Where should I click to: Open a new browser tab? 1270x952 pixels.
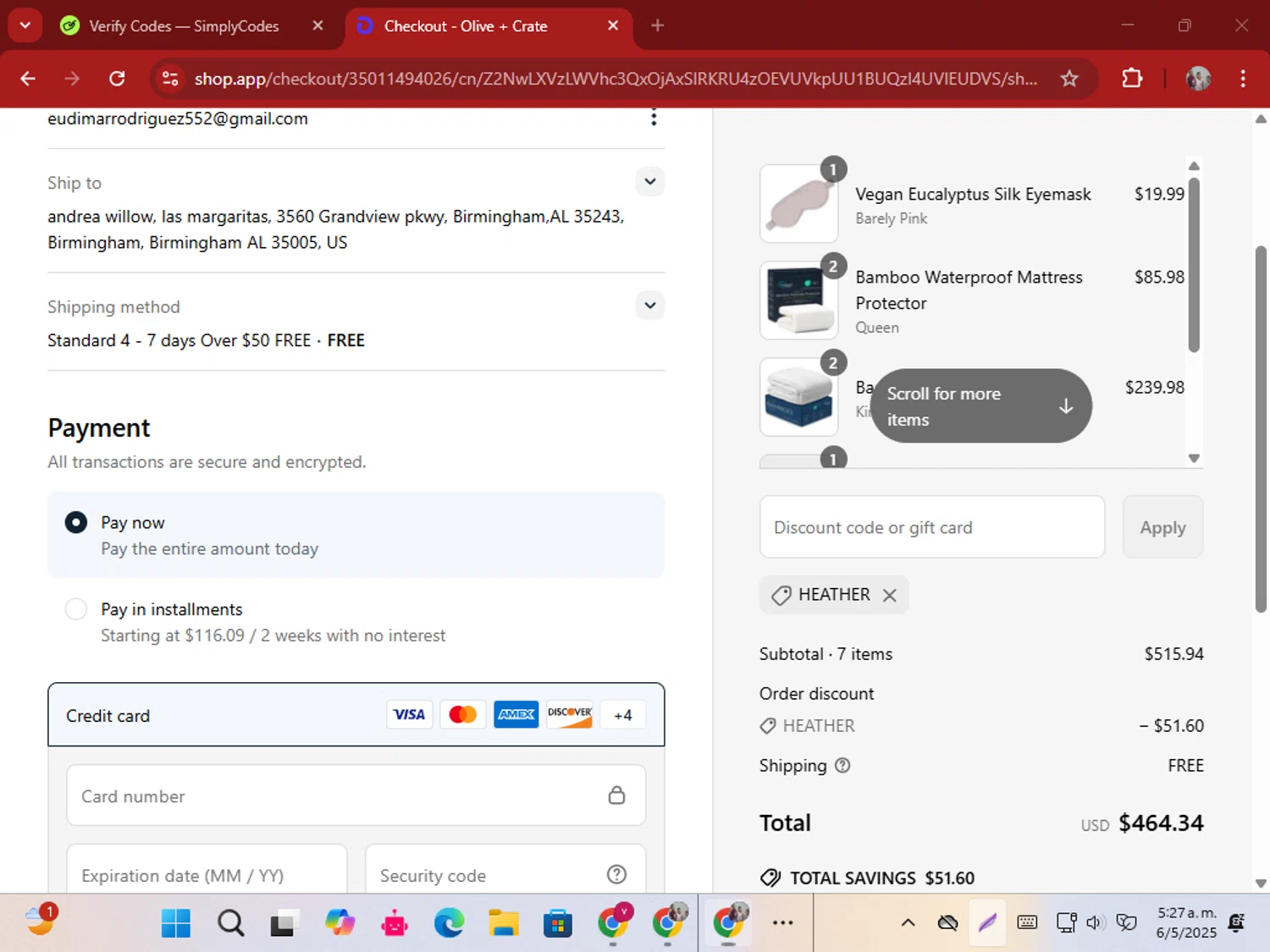(658, 26)
